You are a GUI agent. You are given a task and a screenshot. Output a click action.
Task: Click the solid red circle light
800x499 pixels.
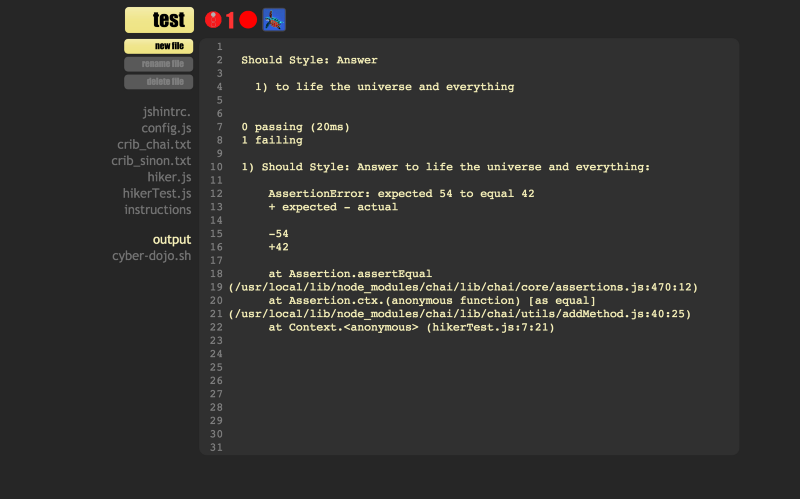(248, 19)
